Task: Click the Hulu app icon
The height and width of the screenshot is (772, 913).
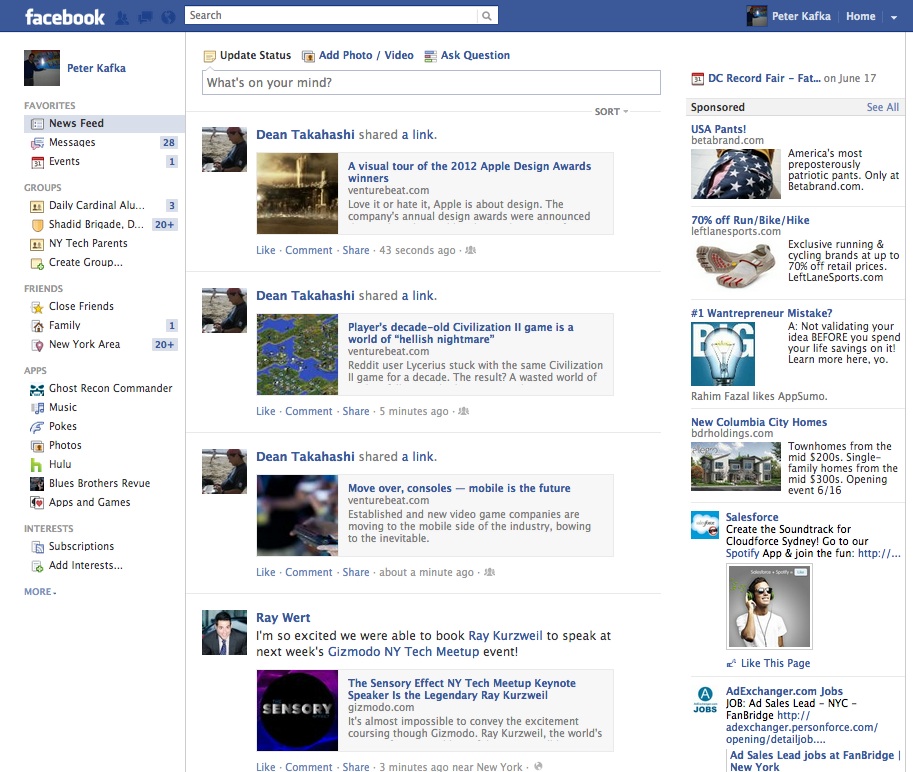Action: click(37, 465)
